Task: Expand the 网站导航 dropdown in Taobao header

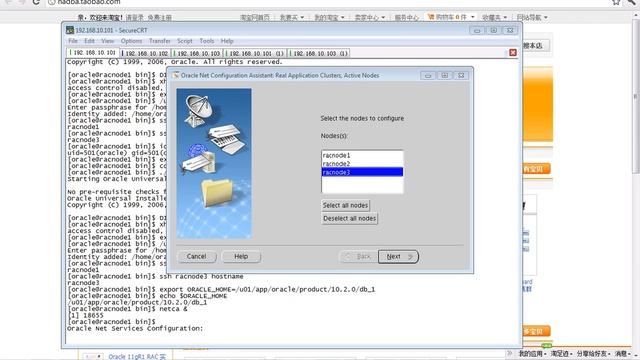Action: point(532,17)
